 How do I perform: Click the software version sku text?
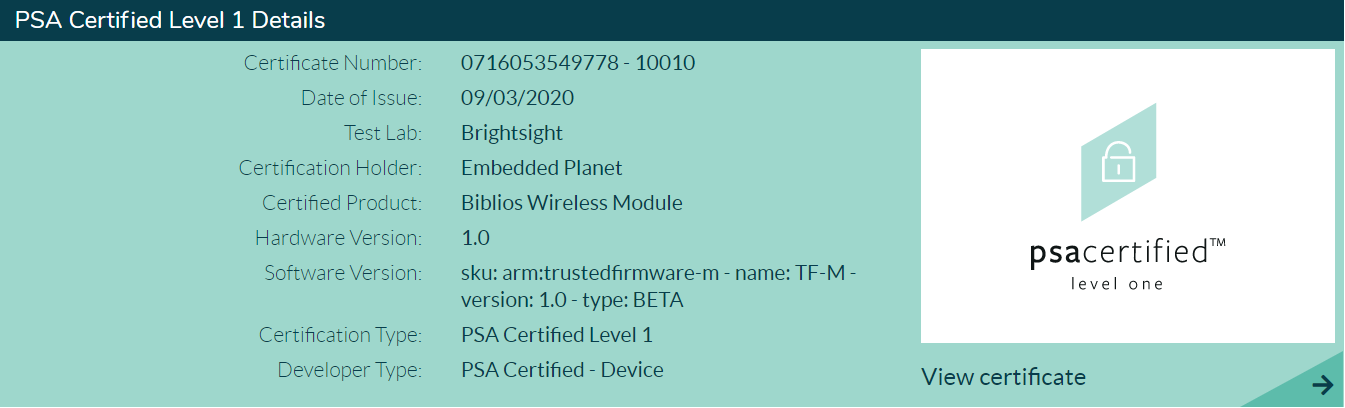point(659,286)
